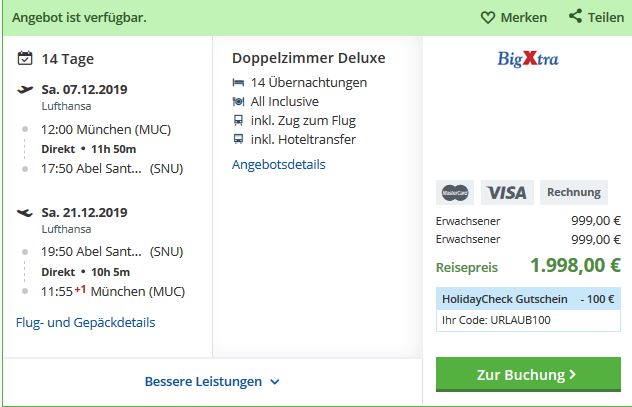The width and height of the screenshot is (632, 407).
Task: Click the BigXtra tour operator logo
Action: [x=528, y=59]
